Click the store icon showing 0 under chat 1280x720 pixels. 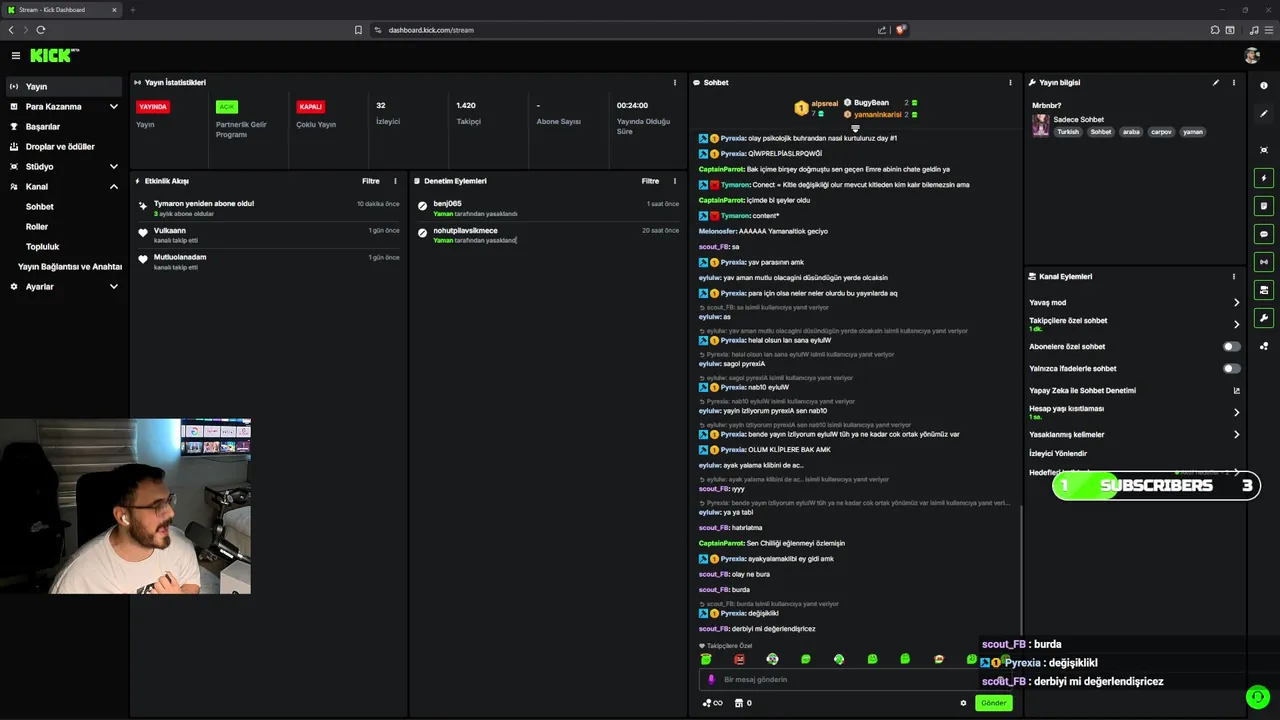point(743,703)
